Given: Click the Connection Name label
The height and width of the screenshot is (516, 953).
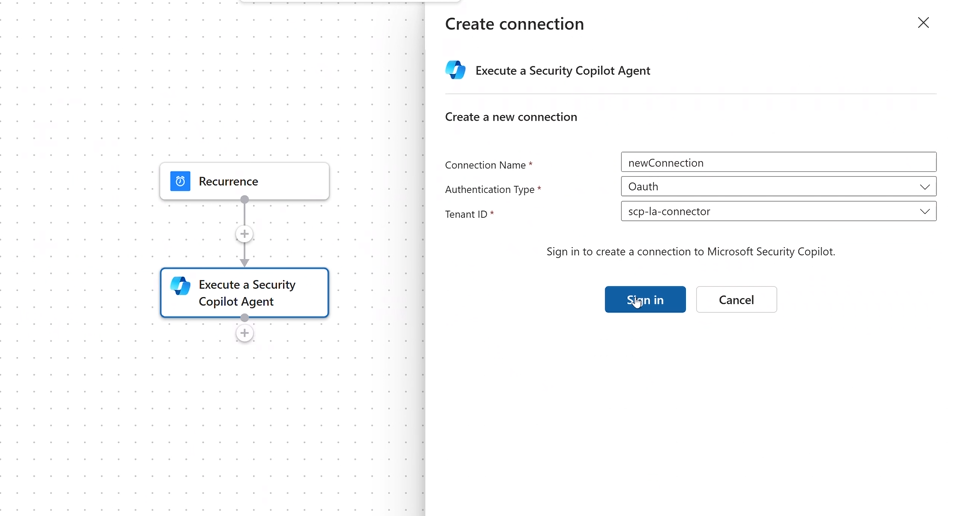Looking at the screenshot, I should click(x=485, y=165).
